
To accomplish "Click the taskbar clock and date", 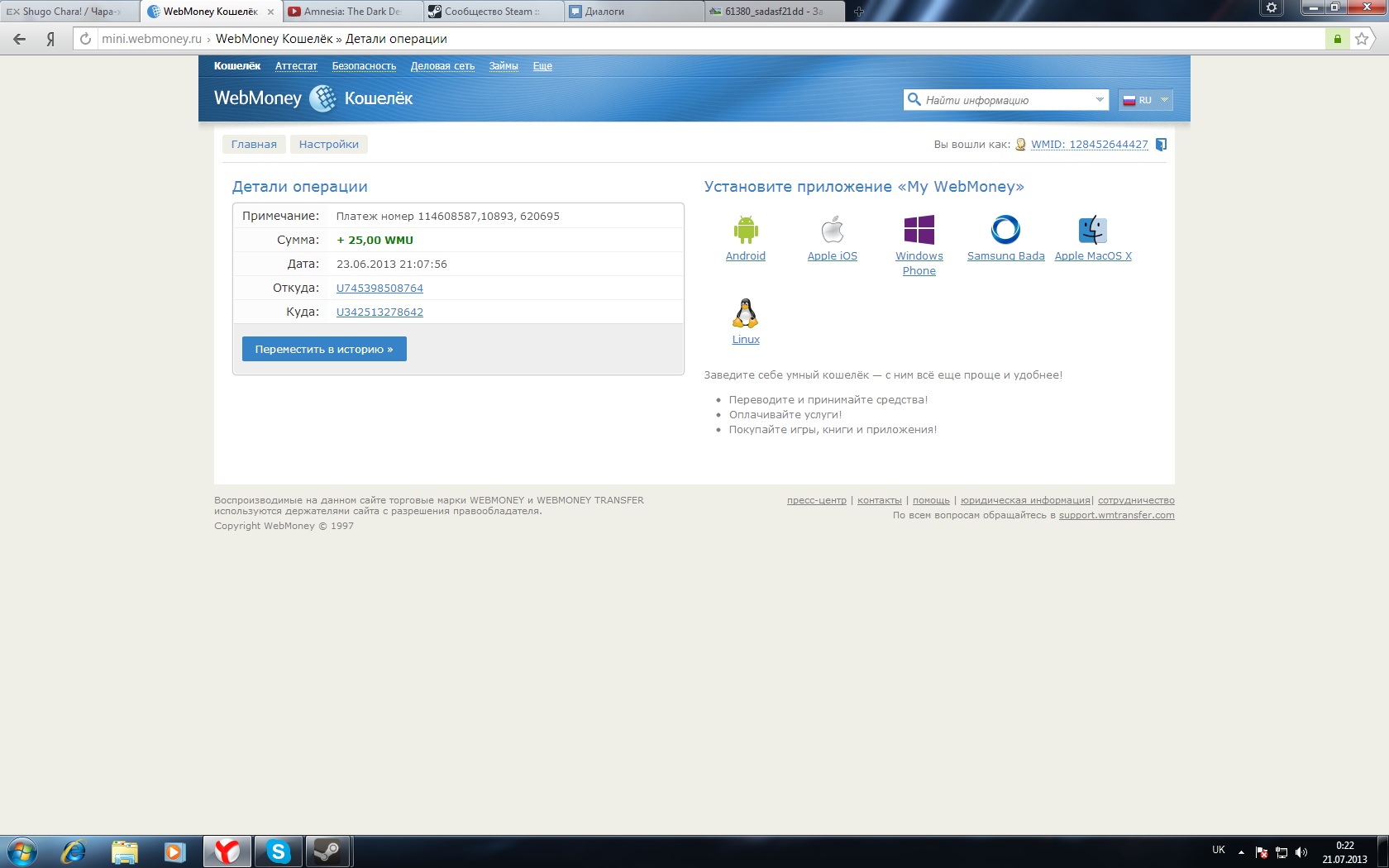I will coord(1345,852).
